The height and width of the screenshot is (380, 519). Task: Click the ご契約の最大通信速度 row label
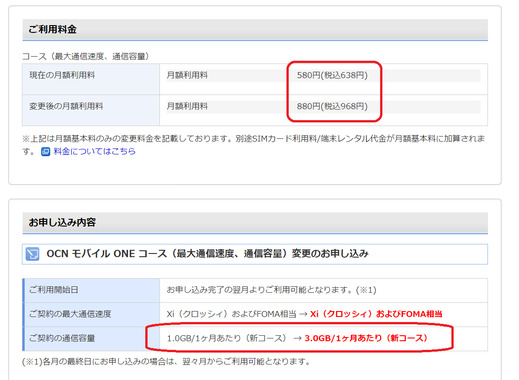pos(70,314)
